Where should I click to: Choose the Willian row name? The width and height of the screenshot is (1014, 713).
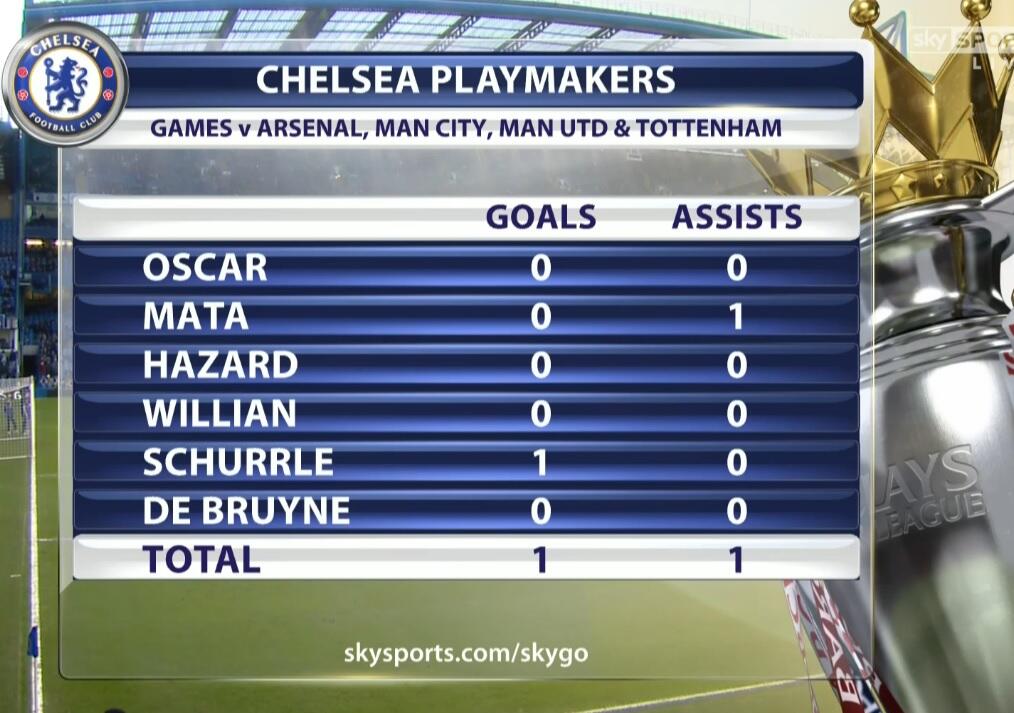pyautogui.click(x=220, y=413)
